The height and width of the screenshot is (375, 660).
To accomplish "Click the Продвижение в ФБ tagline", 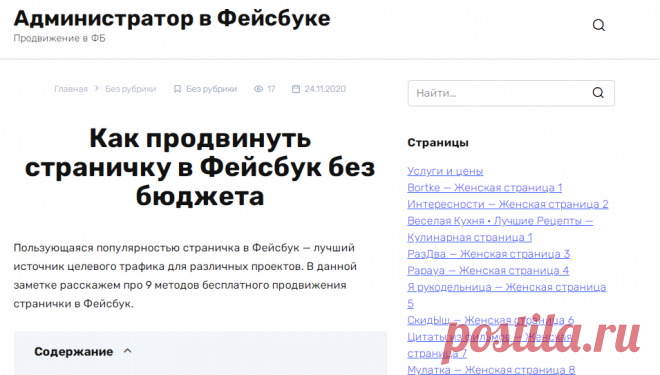I will pos(59,38).
